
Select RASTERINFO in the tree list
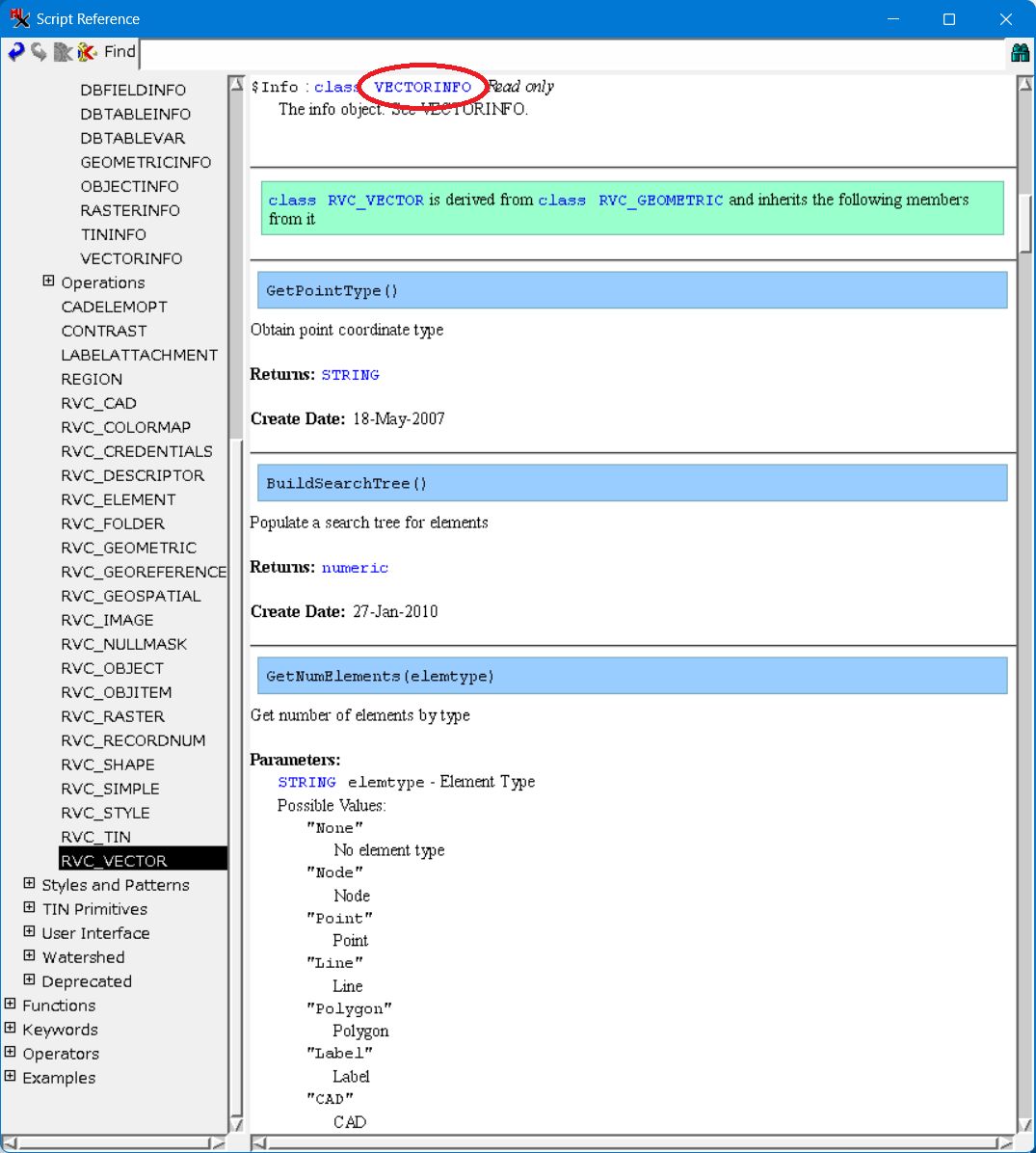point(130,210)
